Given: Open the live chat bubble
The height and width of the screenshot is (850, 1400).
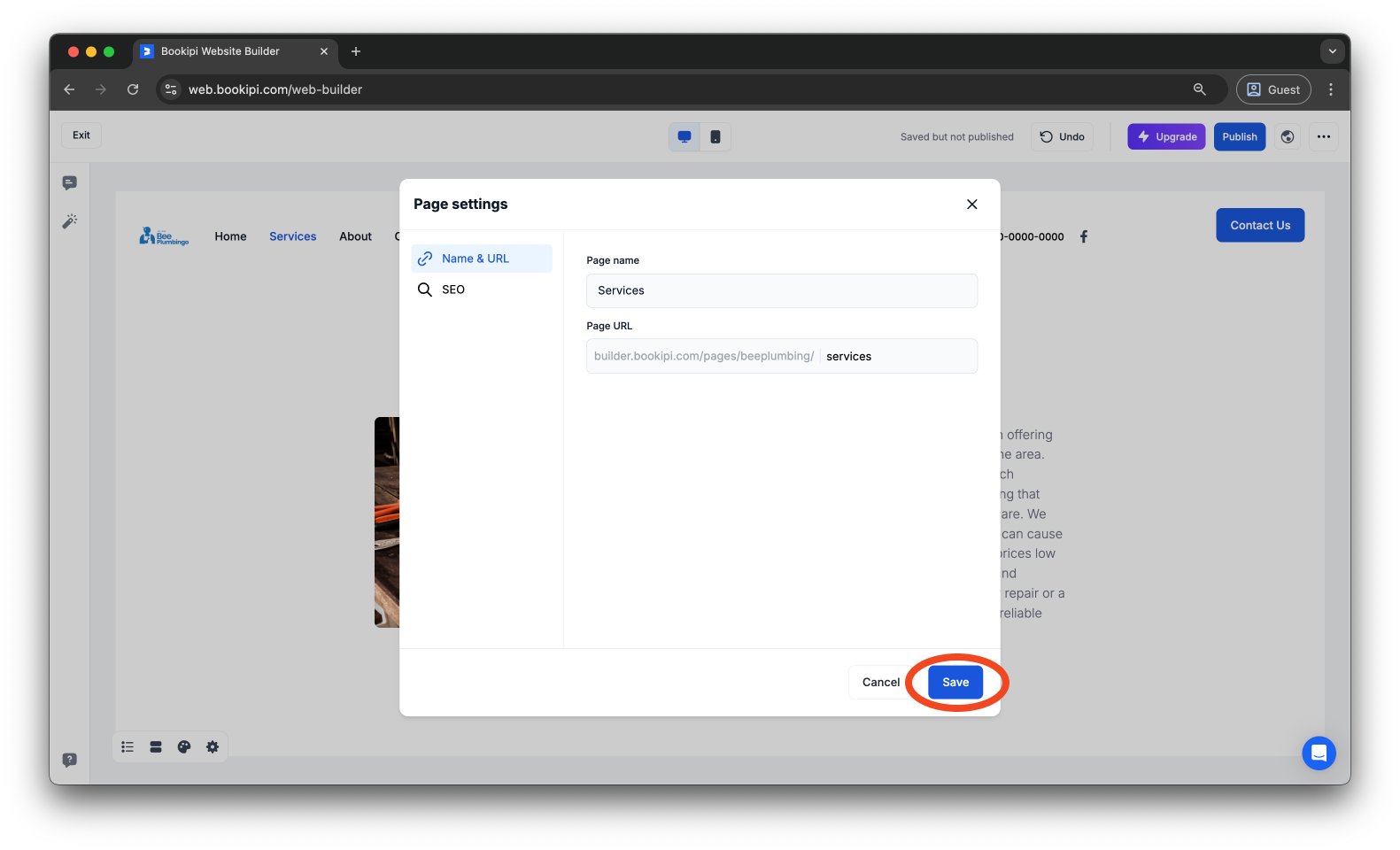Looking at the screenshot, I should click(x=1319, y=753).
